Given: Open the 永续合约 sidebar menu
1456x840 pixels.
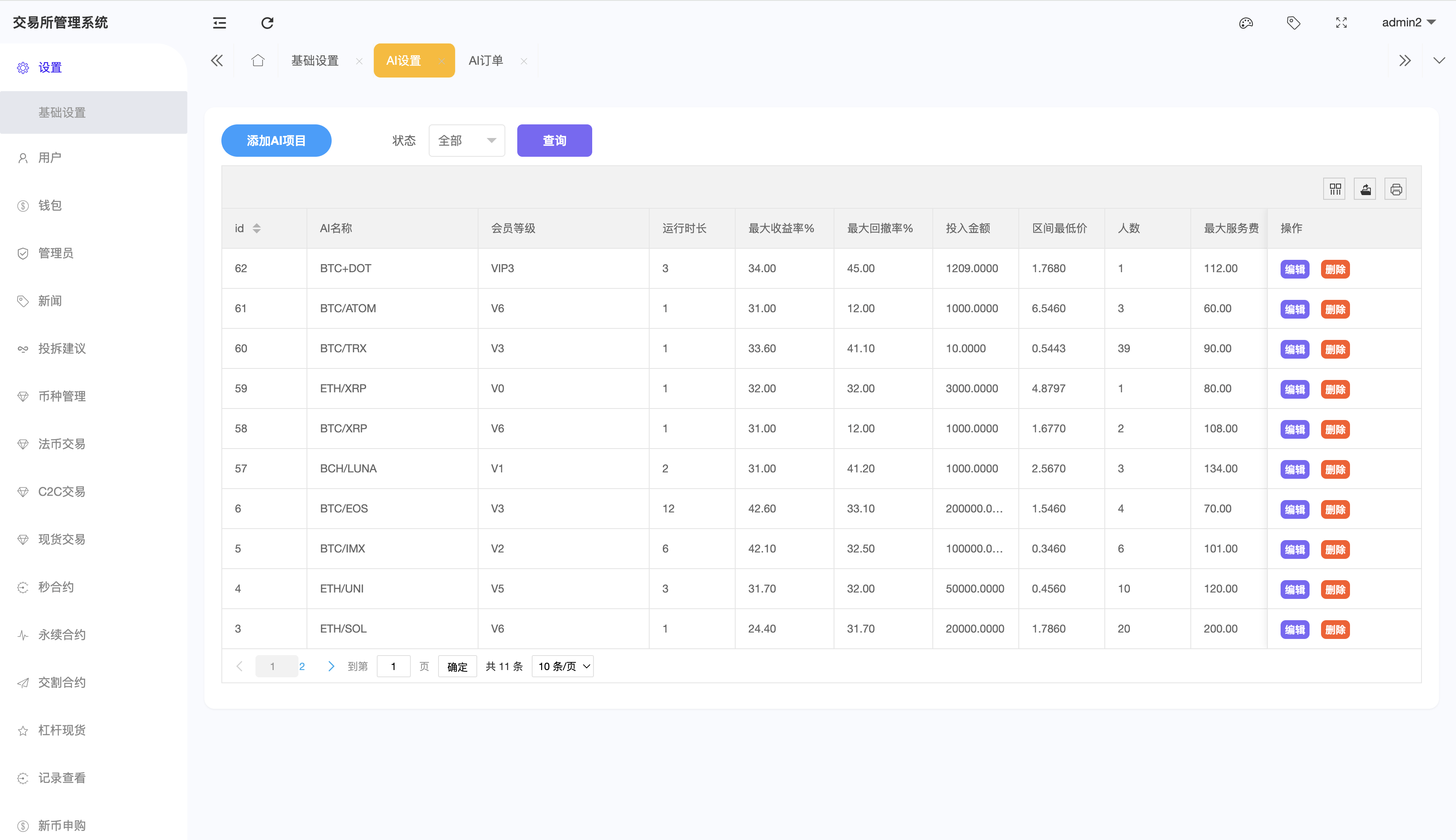Looking at the screenshot, I should point(93,635).
